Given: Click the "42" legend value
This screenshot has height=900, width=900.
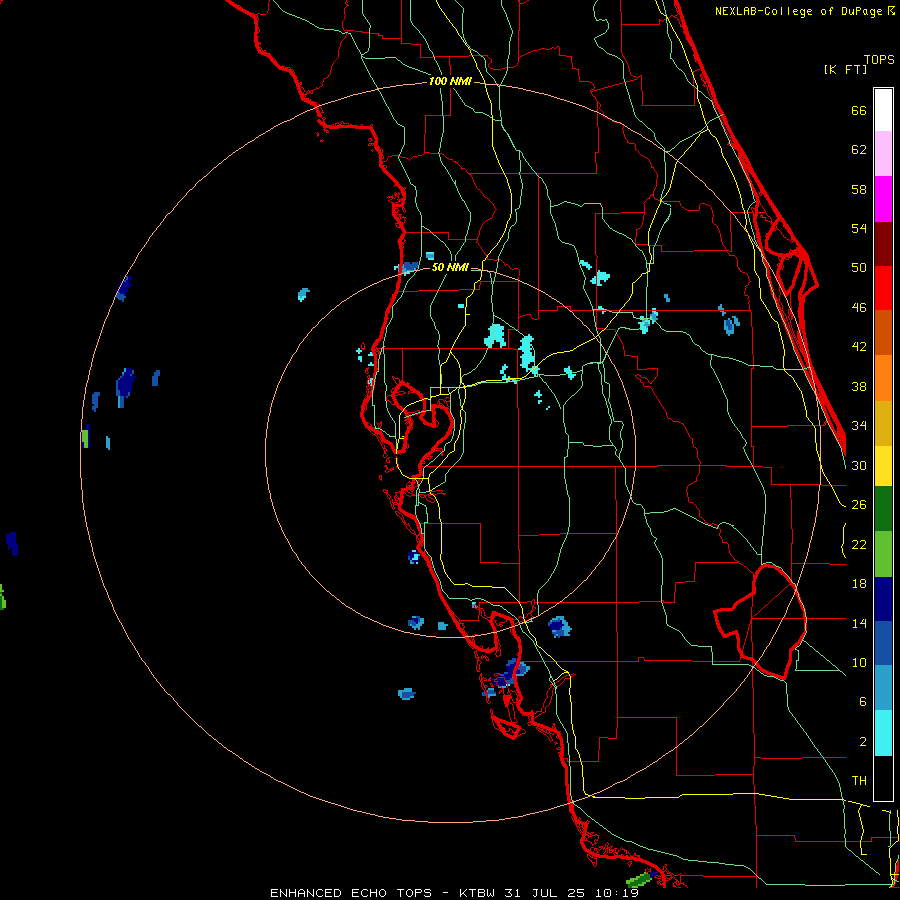Looking at the screenshot, I should [859, 347].
